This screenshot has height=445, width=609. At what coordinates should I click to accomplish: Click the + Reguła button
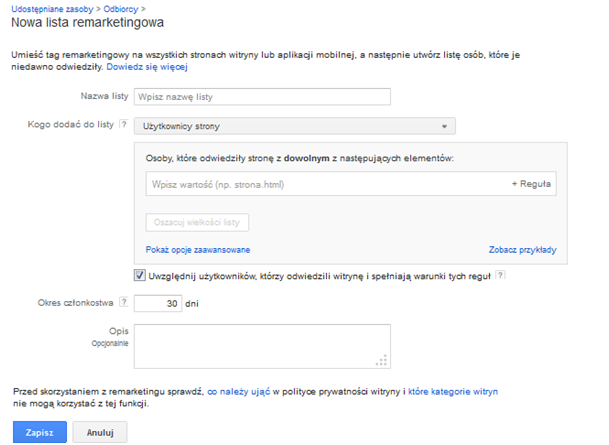point(532,185)
